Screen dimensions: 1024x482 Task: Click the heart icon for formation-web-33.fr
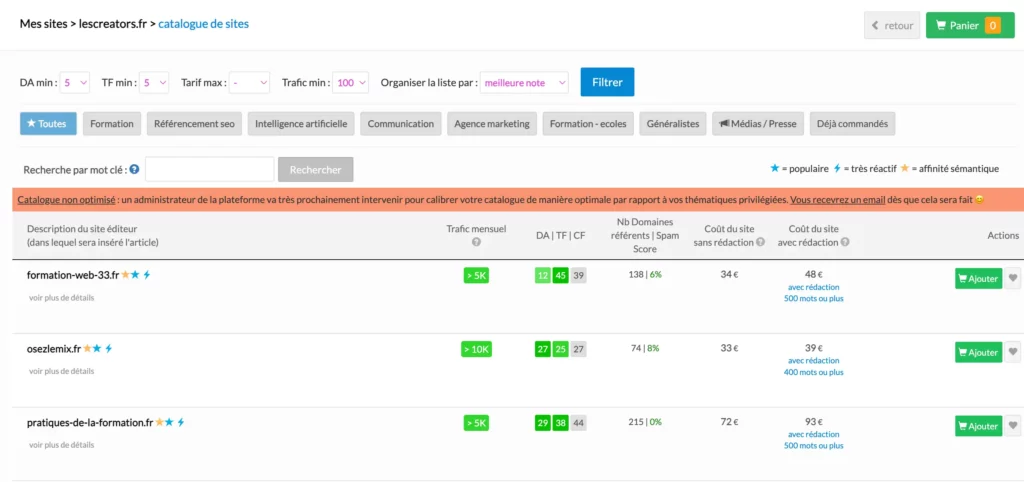(1013, 278)
